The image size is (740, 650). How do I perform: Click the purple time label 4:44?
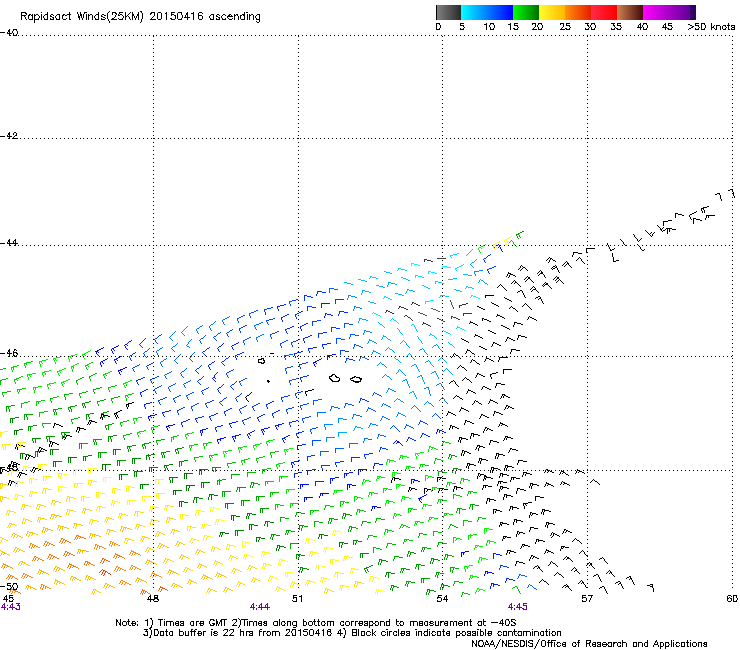point(260,607)
